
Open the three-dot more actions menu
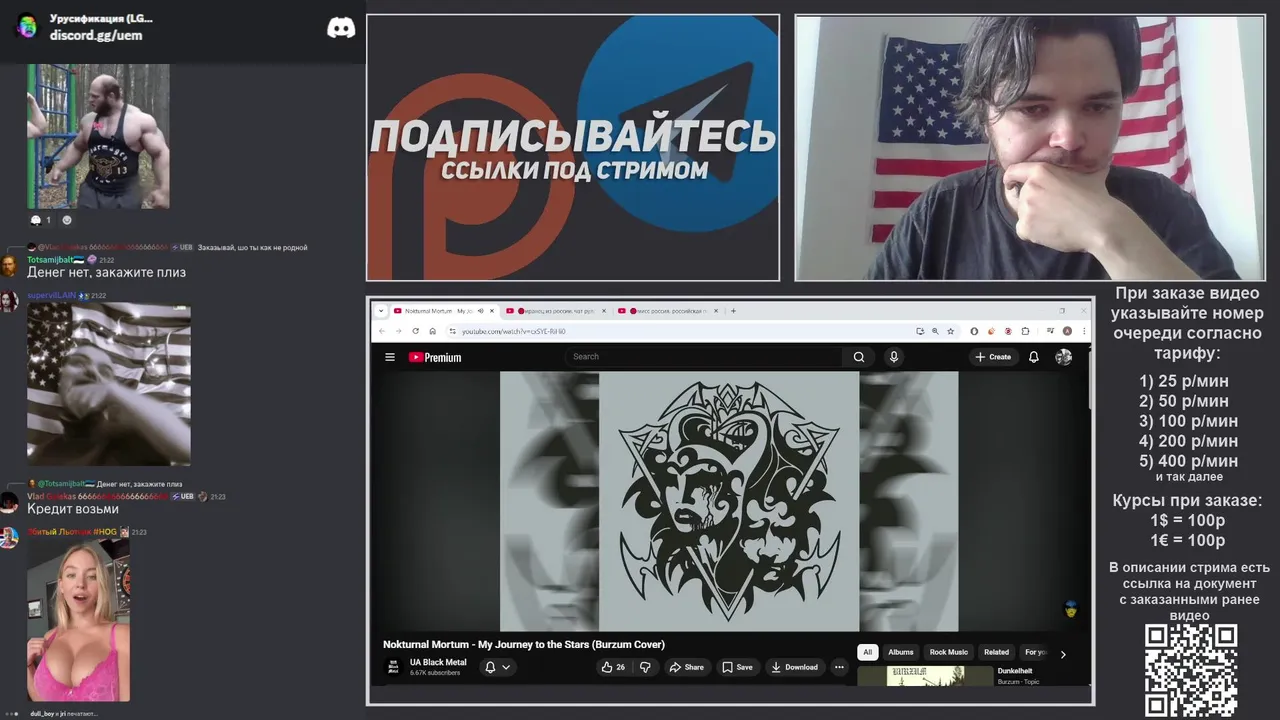(x=839, y=667)
